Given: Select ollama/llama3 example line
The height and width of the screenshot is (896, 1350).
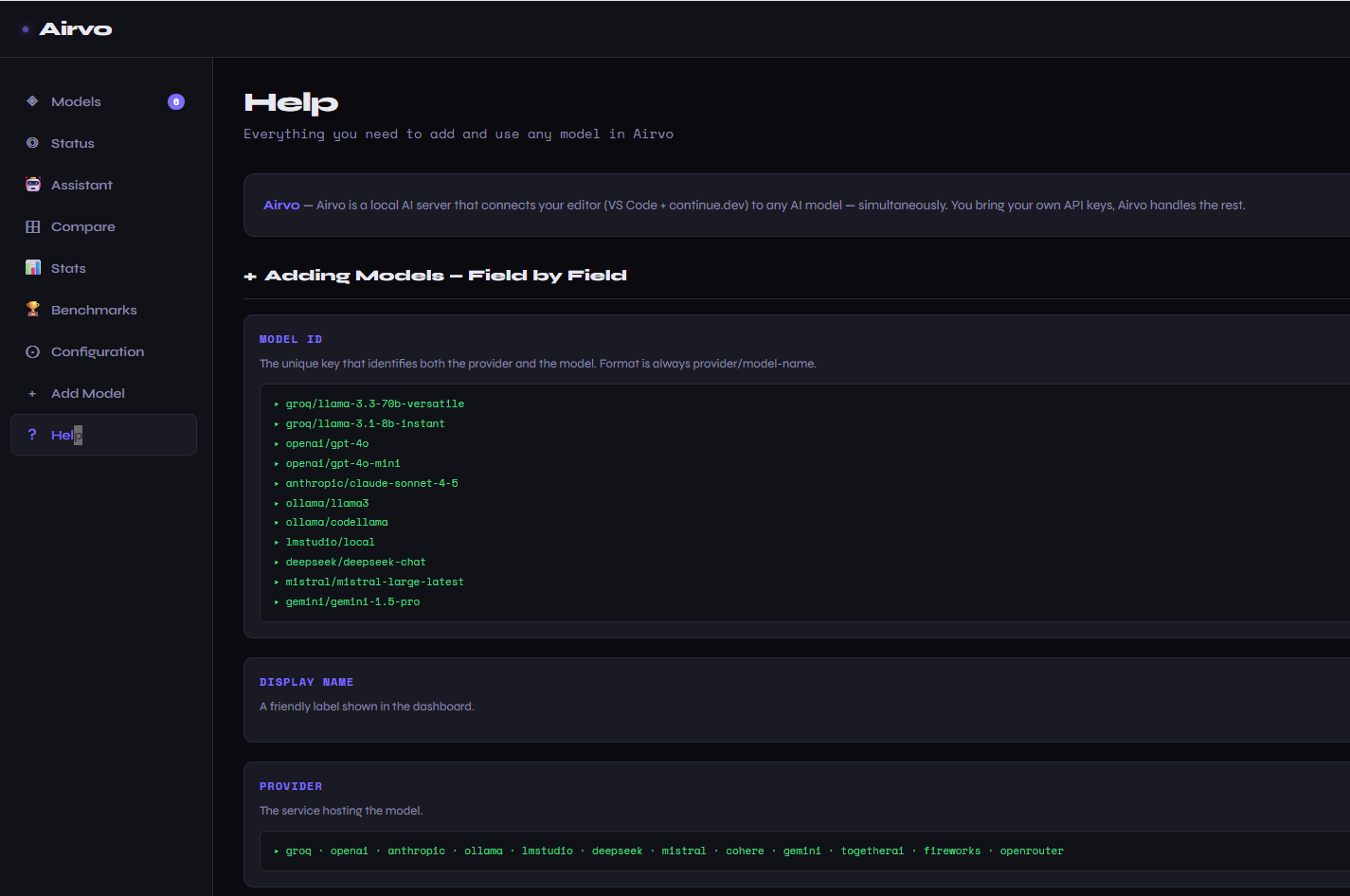Looking at the screenshot, I should (327, 503).
